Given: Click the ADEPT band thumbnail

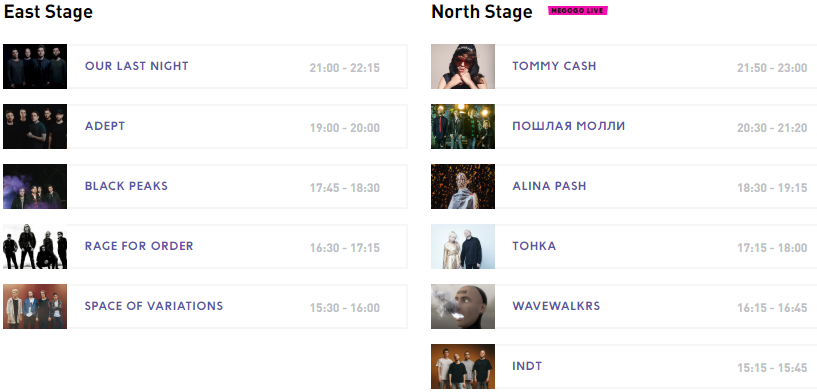Looking at the screenshot, I should tap(35, 127).
